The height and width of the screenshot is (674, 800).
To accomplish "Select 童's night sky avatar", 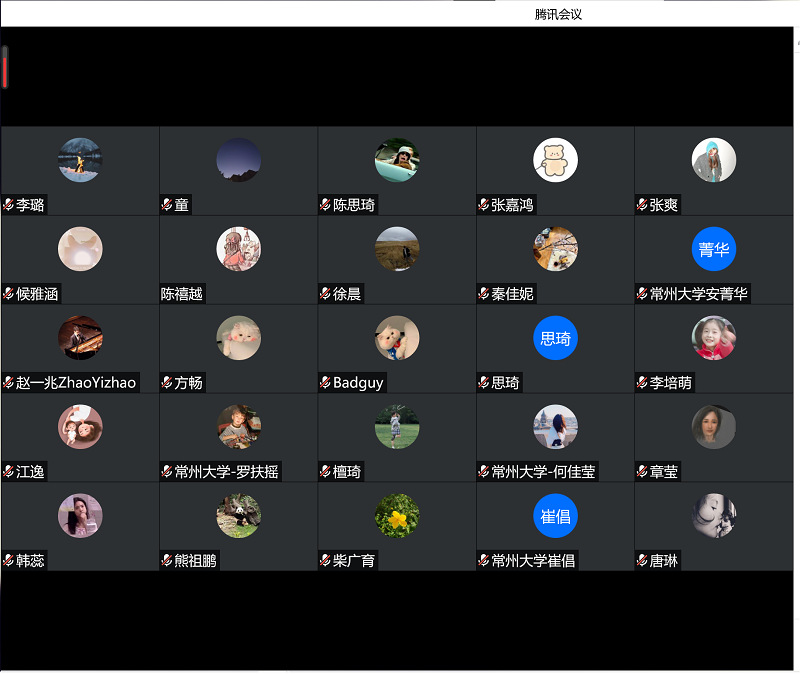I will 239,160.
